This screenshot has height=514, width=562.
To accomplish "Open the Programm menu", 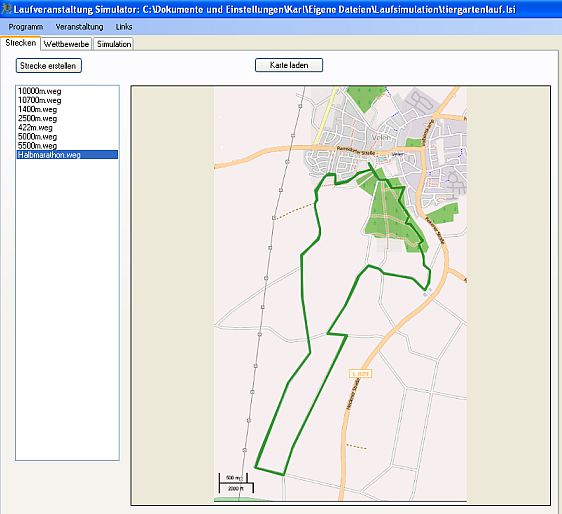I will pos(25,27).
